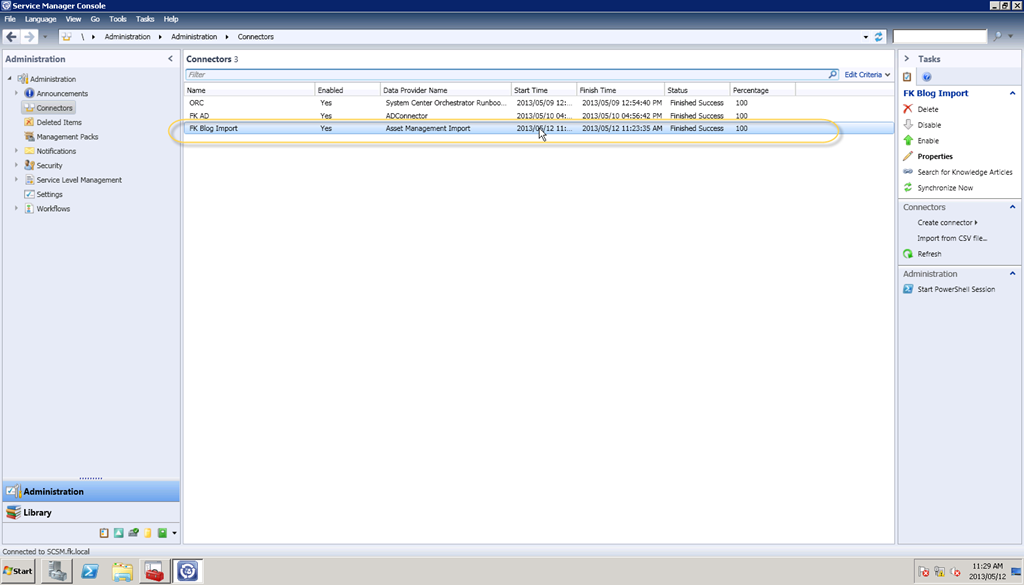Click Import from CSV file link
1024x585 pixels.
951,238
